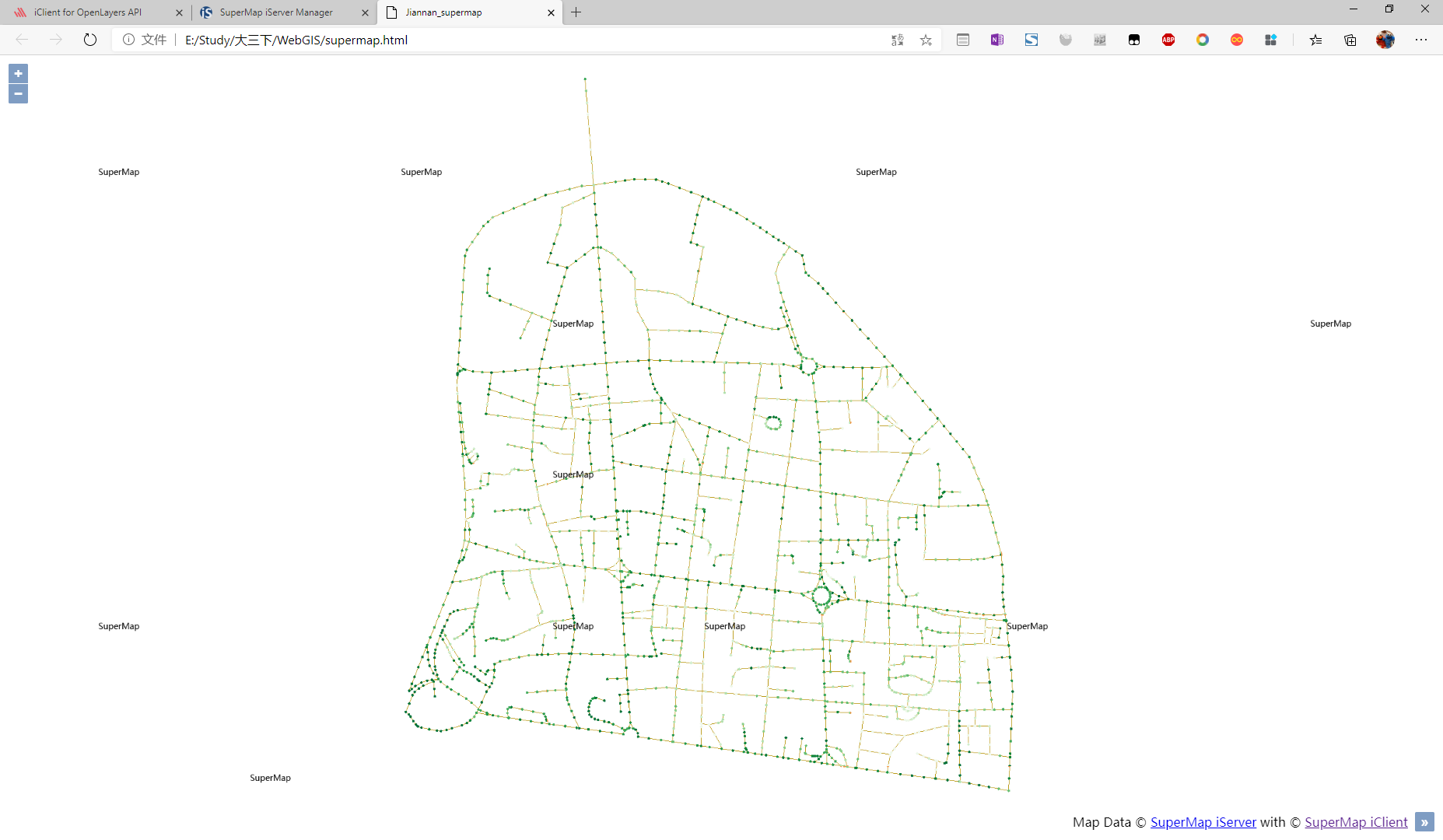Open the colorful ring extension icon
This screenshot has height=840, width=1443.
coord(1203,40)
